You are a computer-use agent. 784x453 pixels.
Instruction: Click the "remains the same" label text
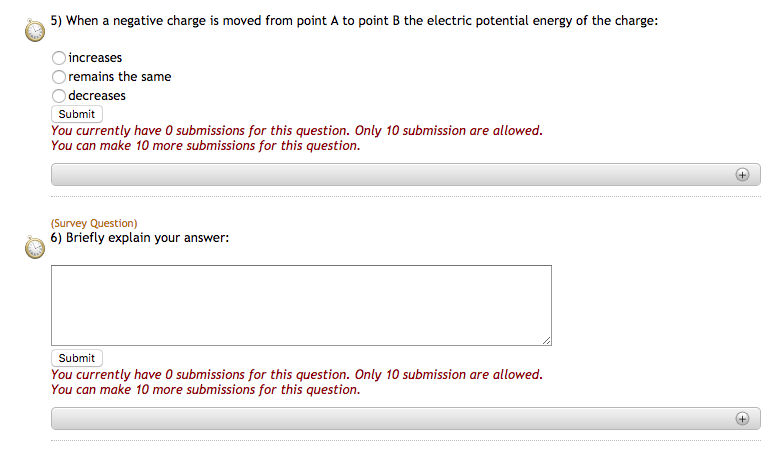119,77
